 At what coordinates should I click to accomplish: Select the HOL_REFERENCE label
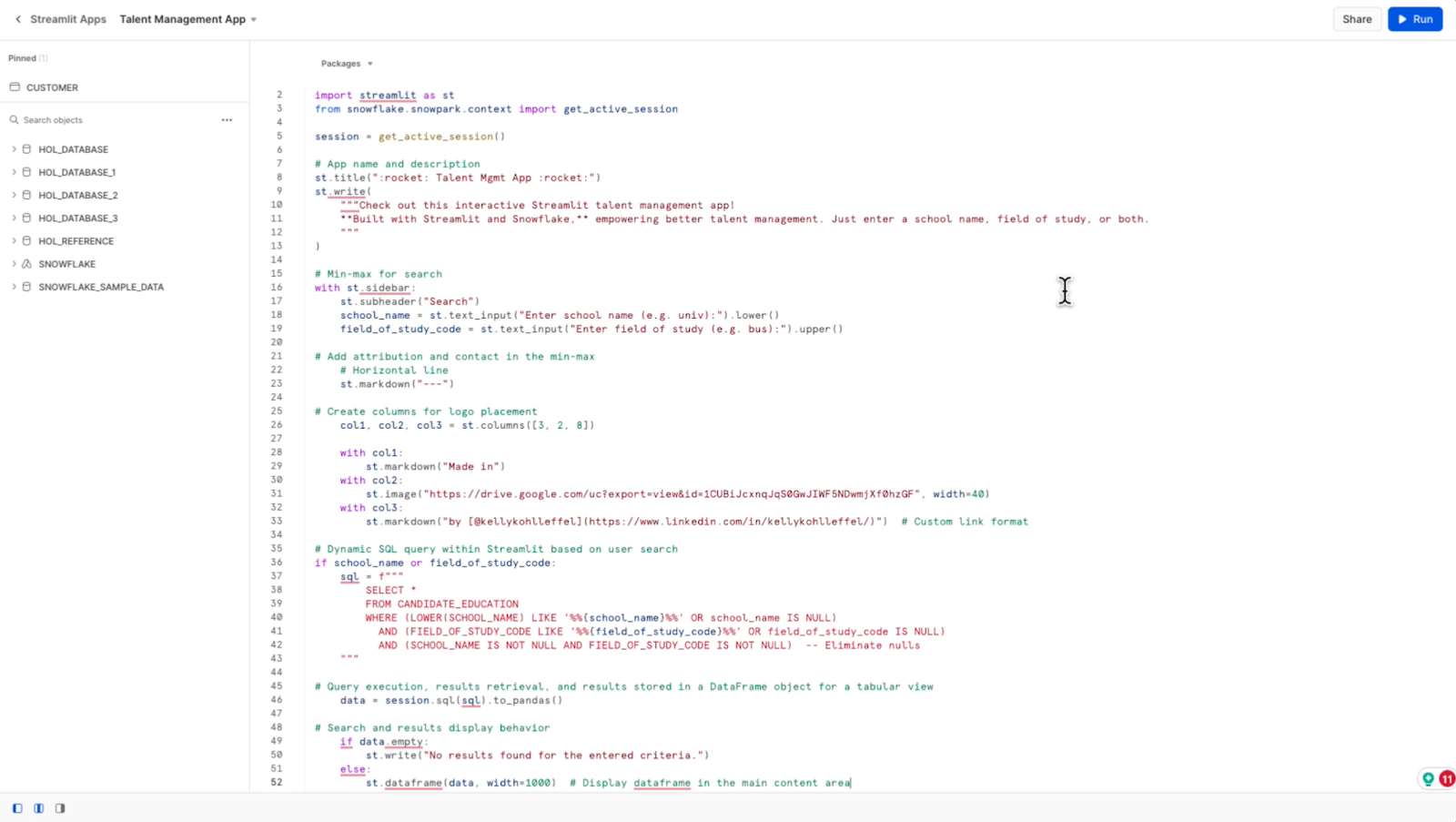76,241
